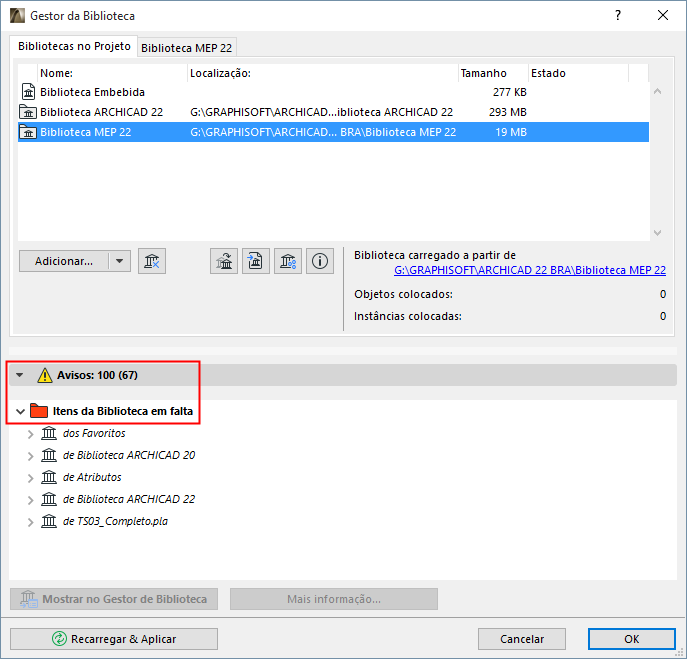Click the remove library icon next to Adicionar
This screenshot has height=659, width=687.
152,261
